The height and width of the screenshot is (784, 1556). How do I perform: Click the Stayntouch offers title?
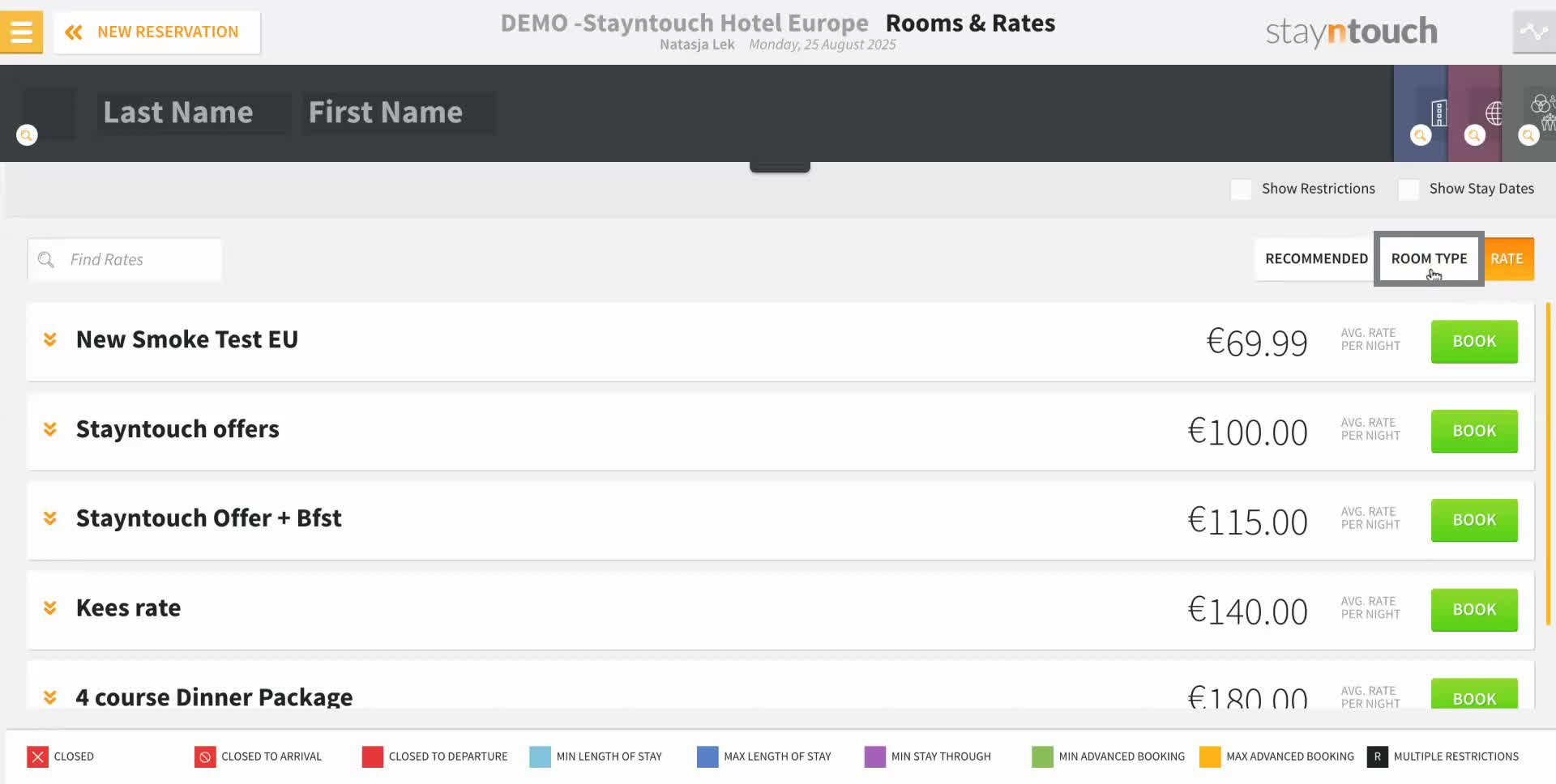177,429
